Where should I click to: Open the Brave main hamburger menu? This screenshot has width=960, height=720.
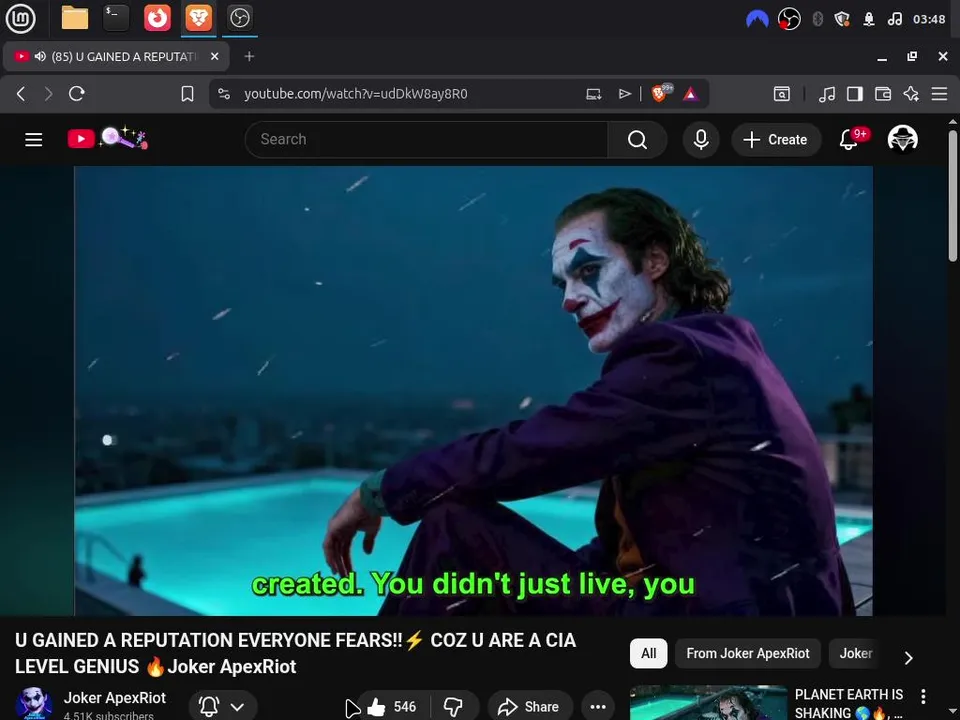point(939,94)
